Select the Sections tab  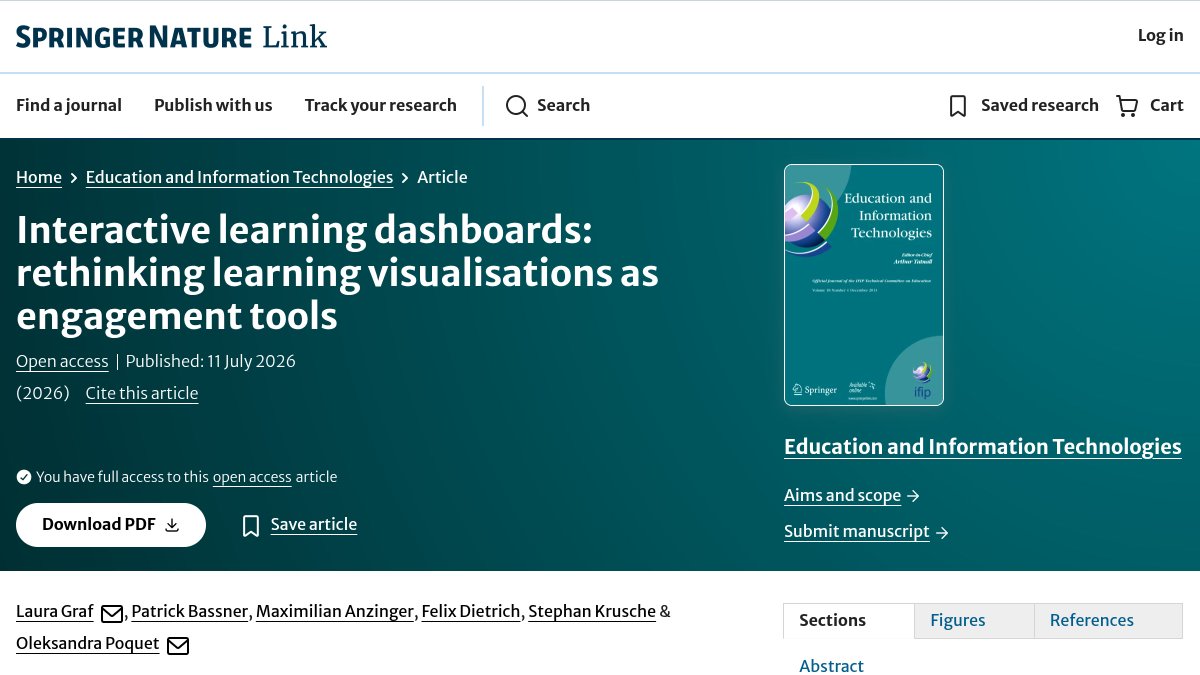(849, 621)
